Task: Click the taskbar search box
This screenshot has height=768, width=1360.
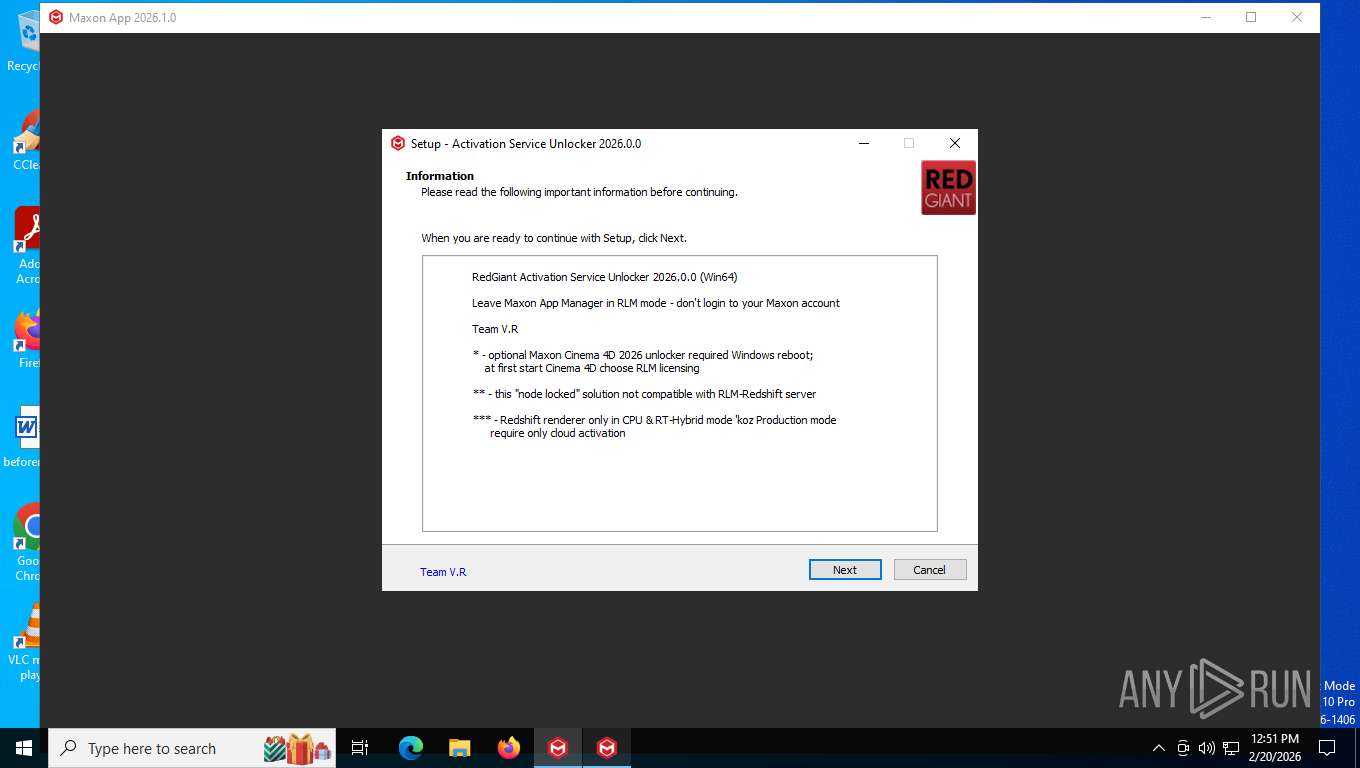Action: (193, 748)
